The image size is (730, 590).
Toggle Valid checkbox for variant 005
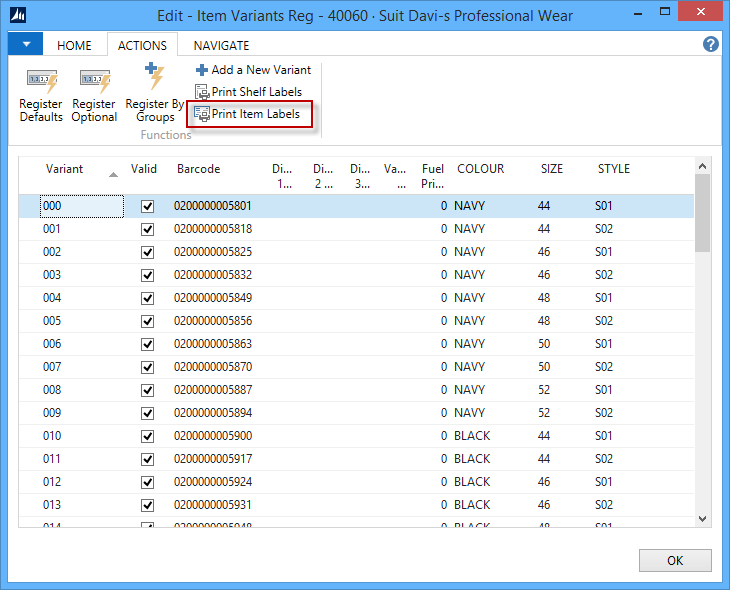(148, 321)
